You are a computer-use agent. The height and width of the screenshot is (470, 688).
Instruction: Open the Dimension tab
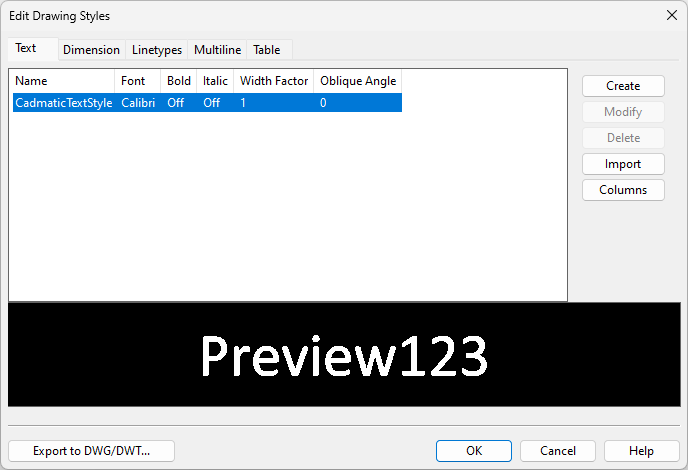point(91,50)
